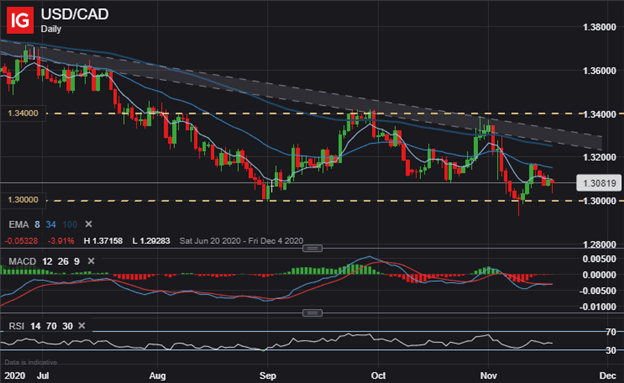
Task: Select the pane resize handle above RSI
Action: tap(312, 313)
